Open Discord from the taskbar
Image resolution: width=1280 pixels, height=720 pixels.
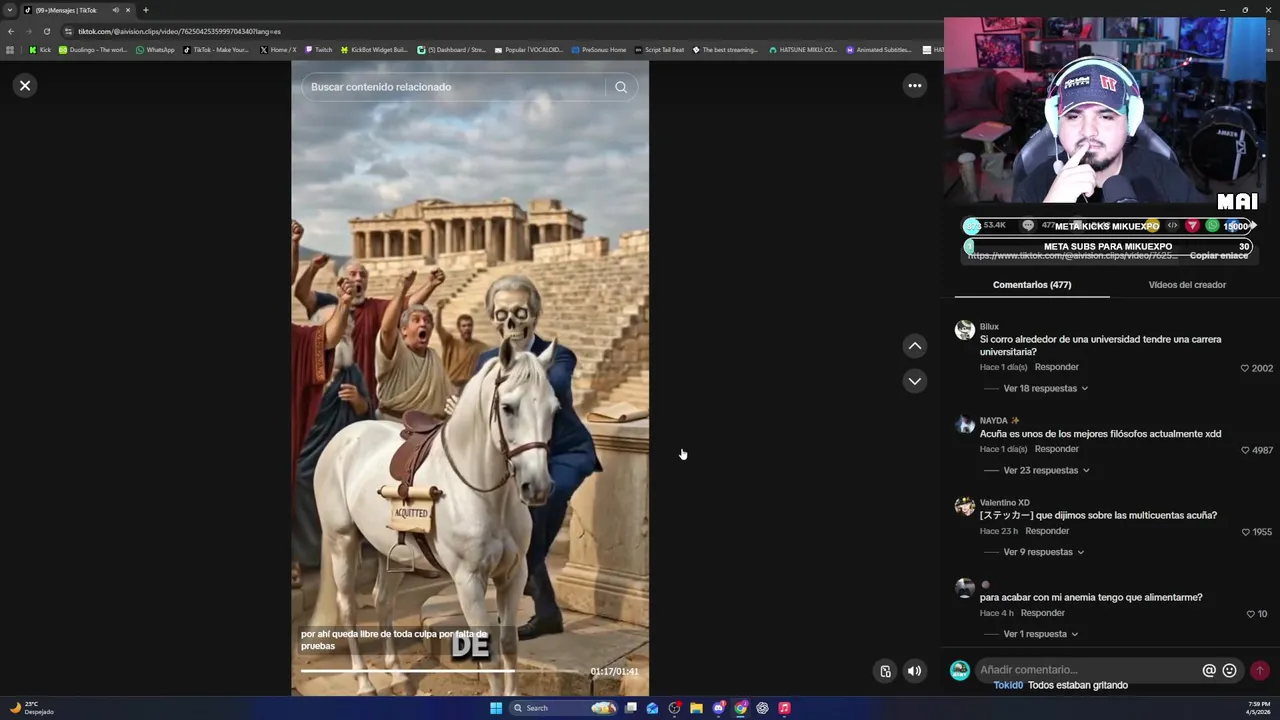click(x=718, y=708)
